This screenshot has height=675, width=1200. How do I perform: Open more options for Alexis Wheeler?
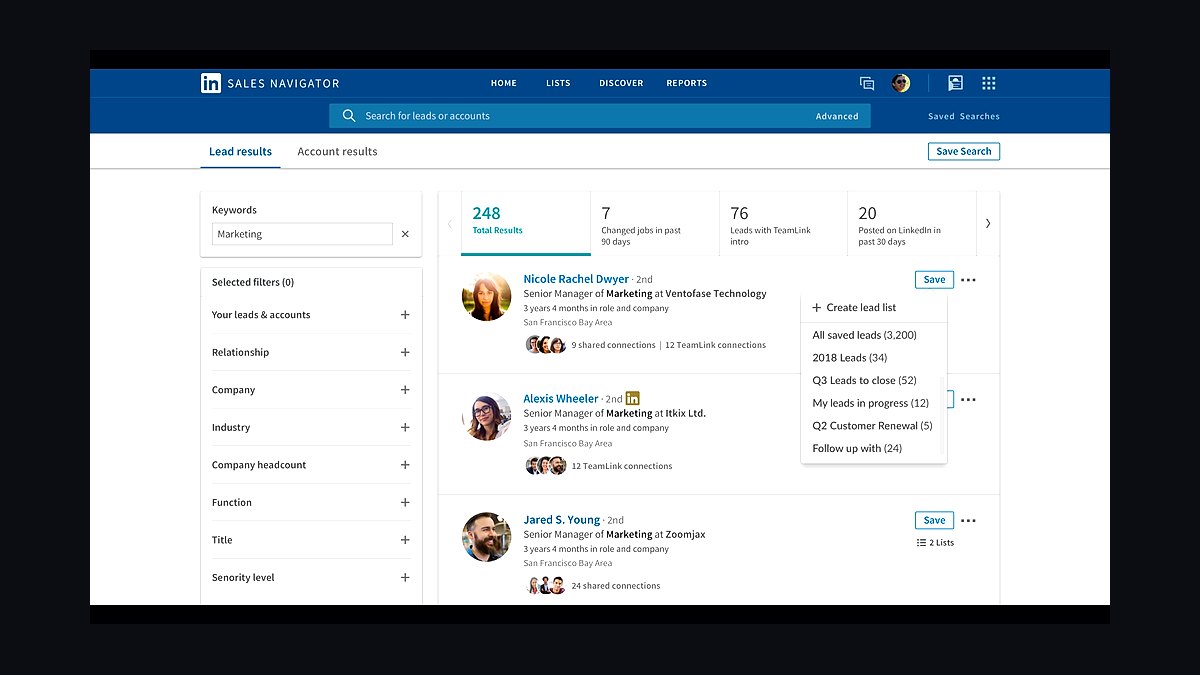click(x=968, y=400)
